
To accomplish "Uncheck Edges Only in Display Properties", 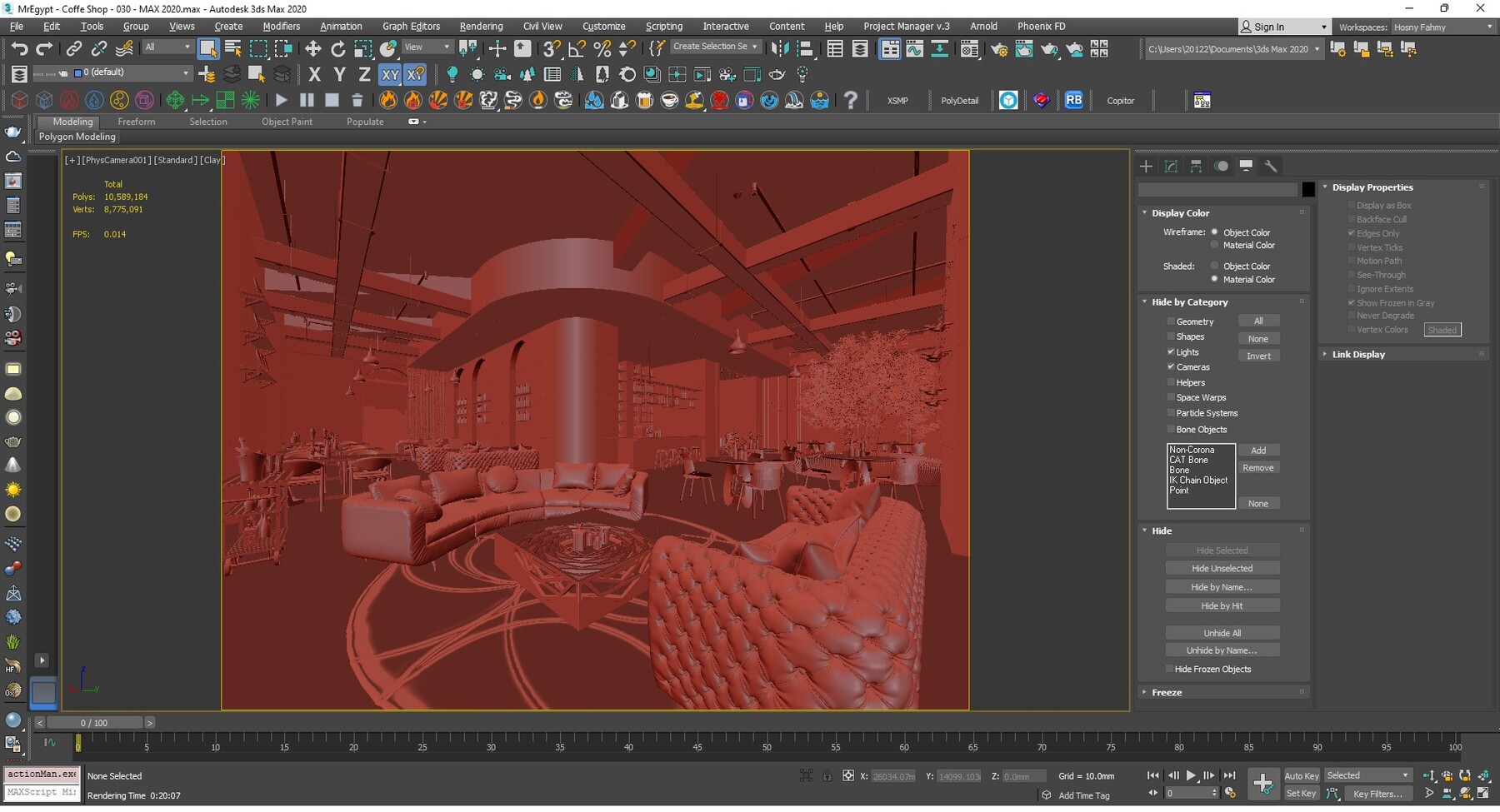I will (1352, 233).
